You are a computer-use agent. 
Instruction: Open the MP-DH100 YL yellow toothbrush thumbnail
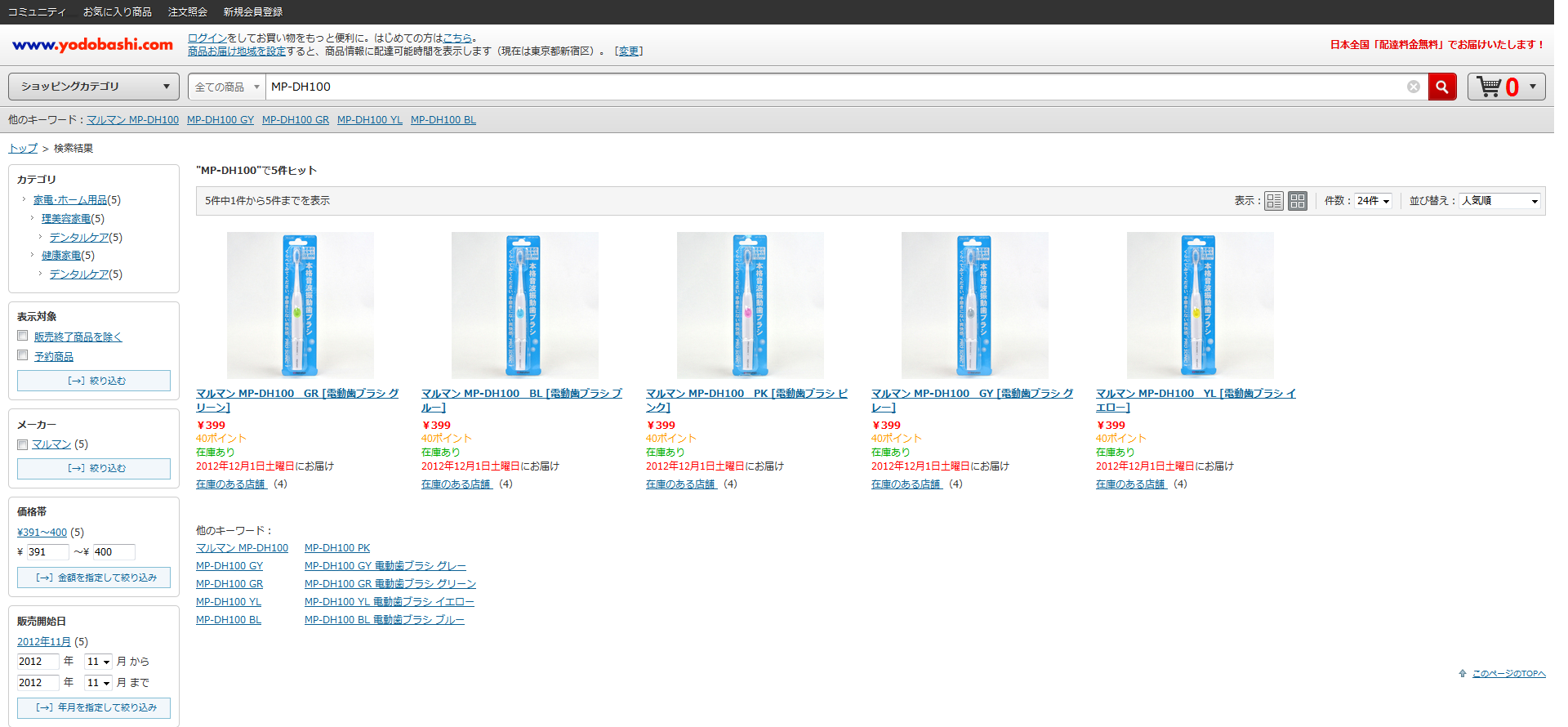pyautogui.click(x=1200, y=306)
